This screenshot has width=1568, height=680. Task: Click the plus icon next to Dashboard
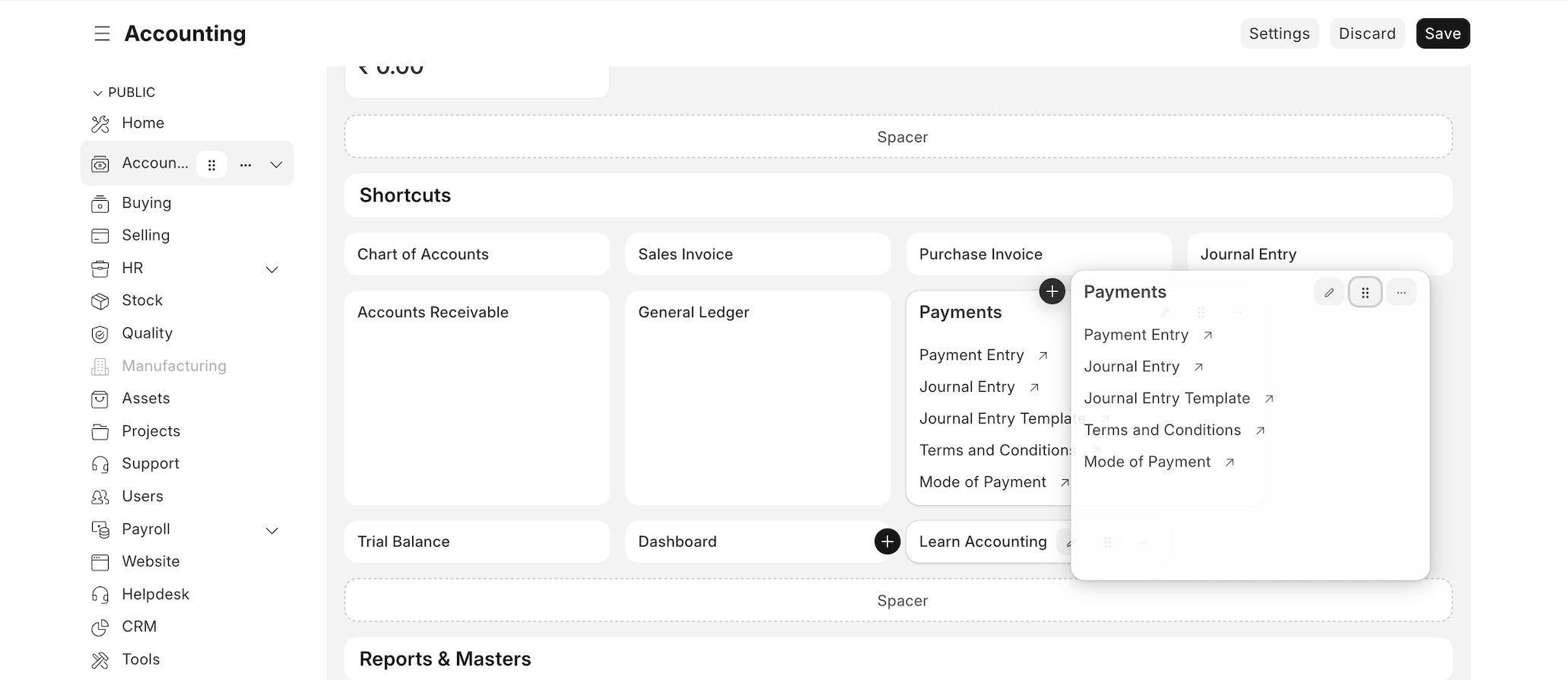[x=887, y=541]
